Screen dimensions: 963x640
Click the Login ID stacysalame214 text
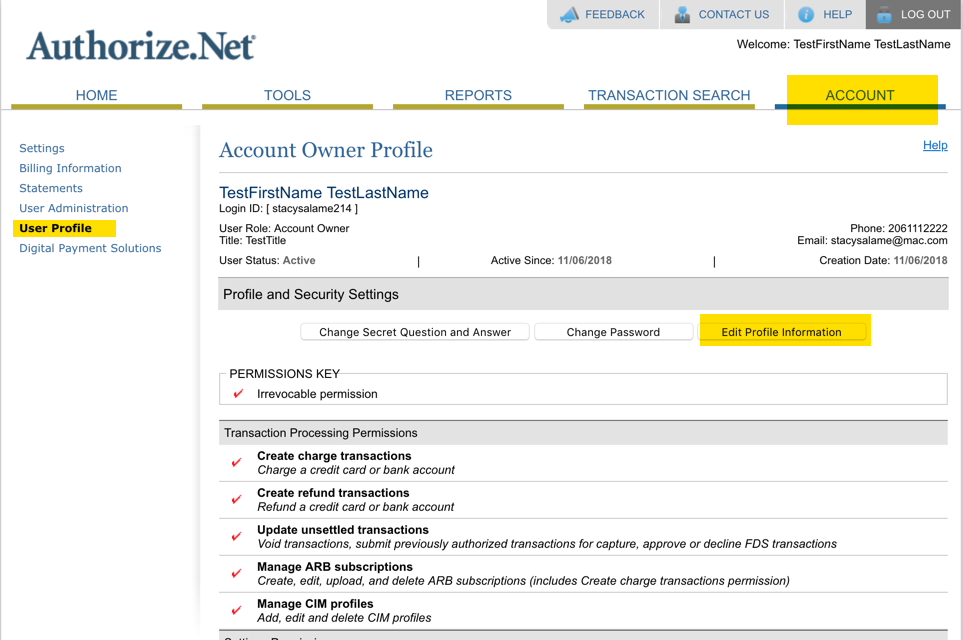(x=289, y=209)
